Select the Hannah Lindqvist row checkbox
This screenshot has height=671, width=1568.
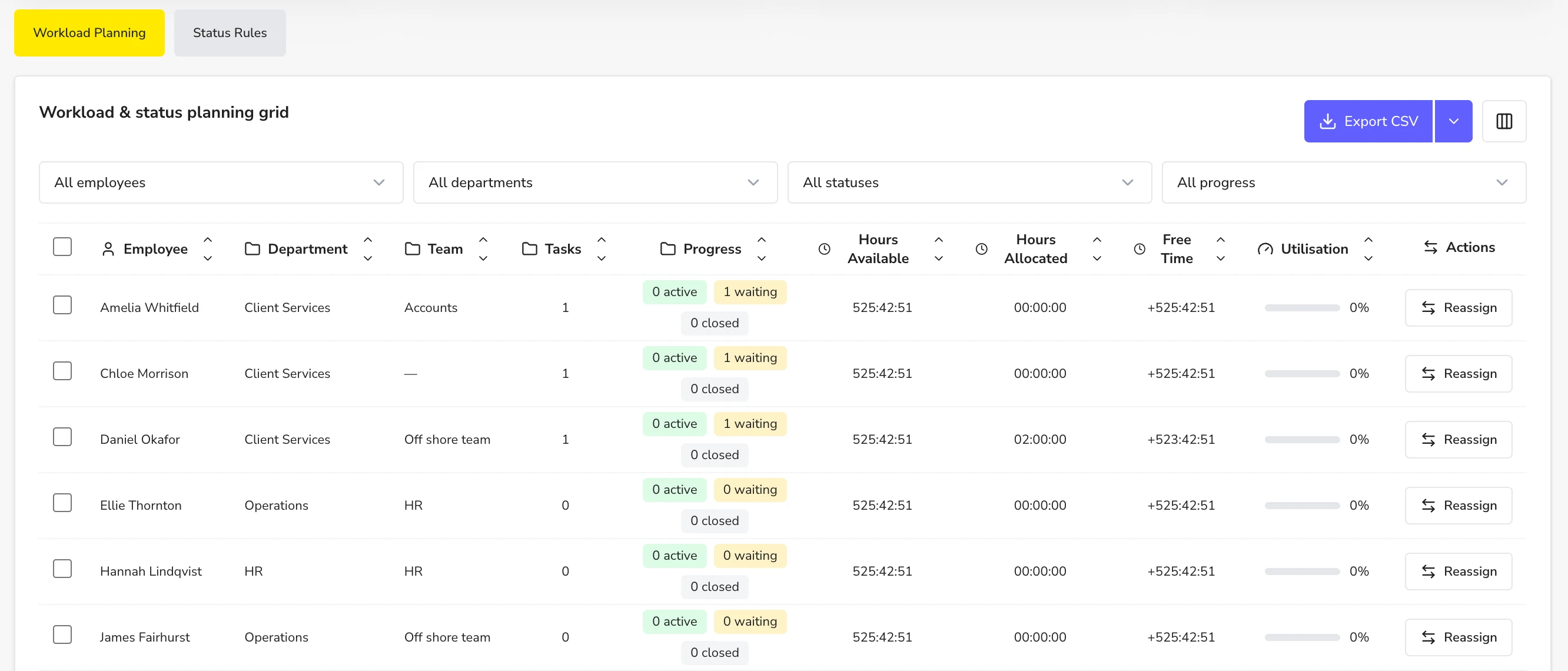pos(62,568)
